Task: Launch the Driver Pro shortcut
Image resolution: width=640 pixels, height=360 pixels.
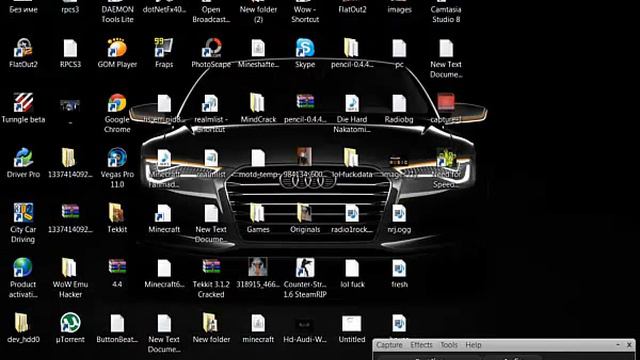Action: (23, 158)
